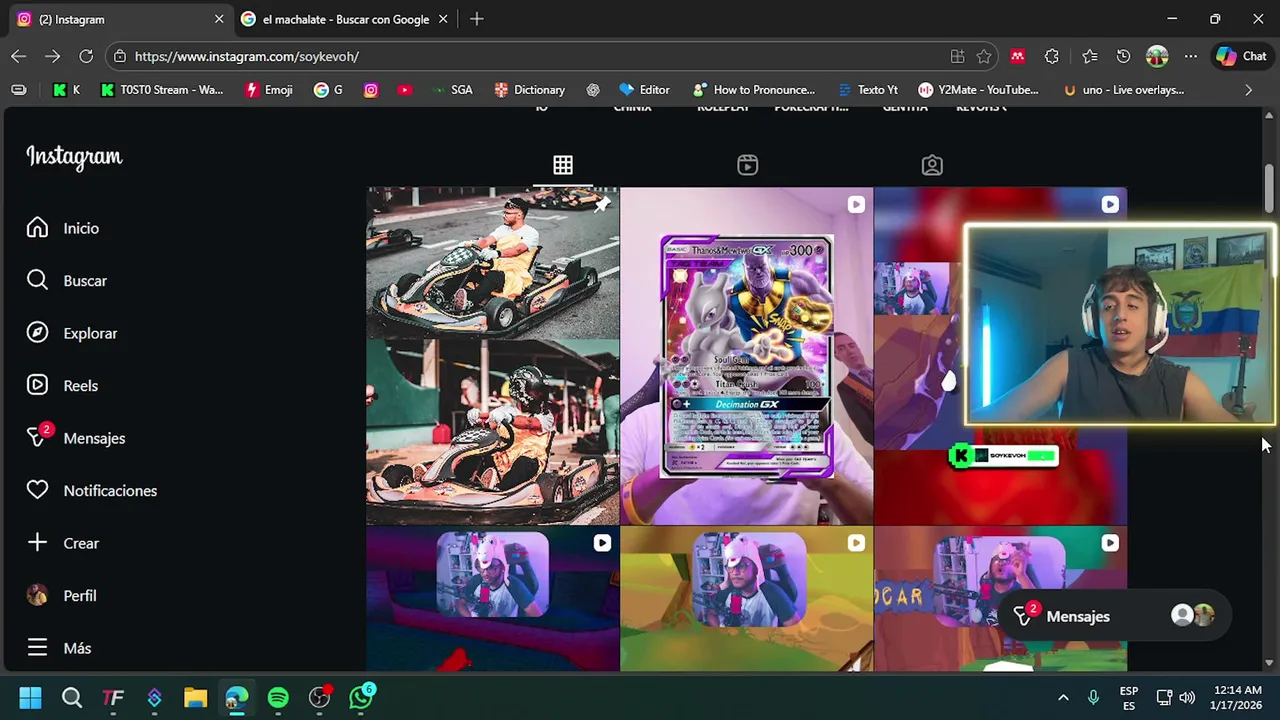Close the el machalate Google tab

443,19
